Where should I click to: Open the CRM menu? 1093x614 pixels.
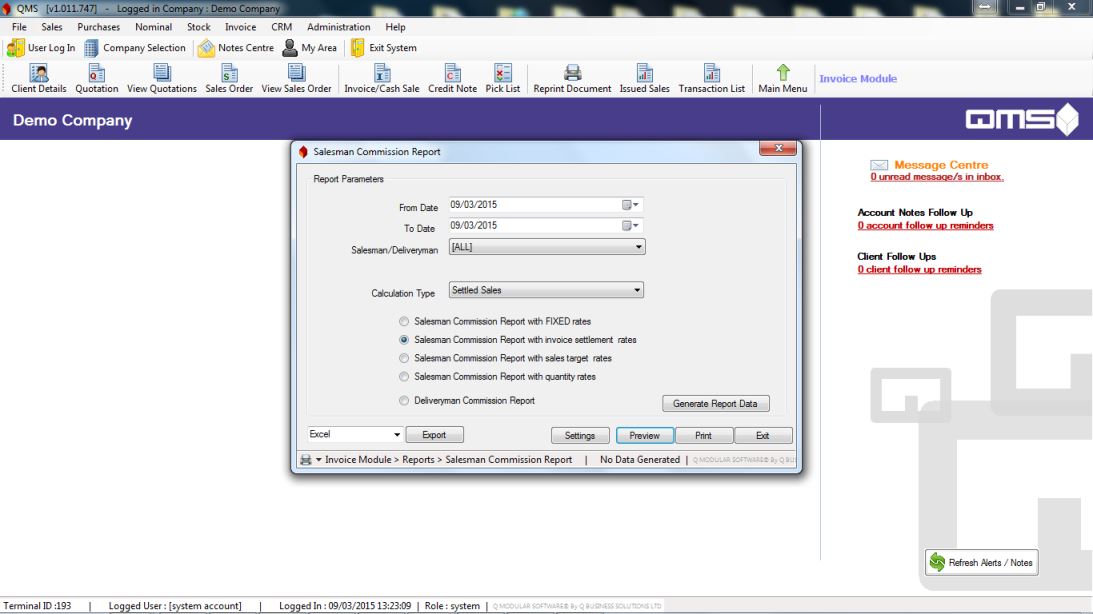point(282,27)
